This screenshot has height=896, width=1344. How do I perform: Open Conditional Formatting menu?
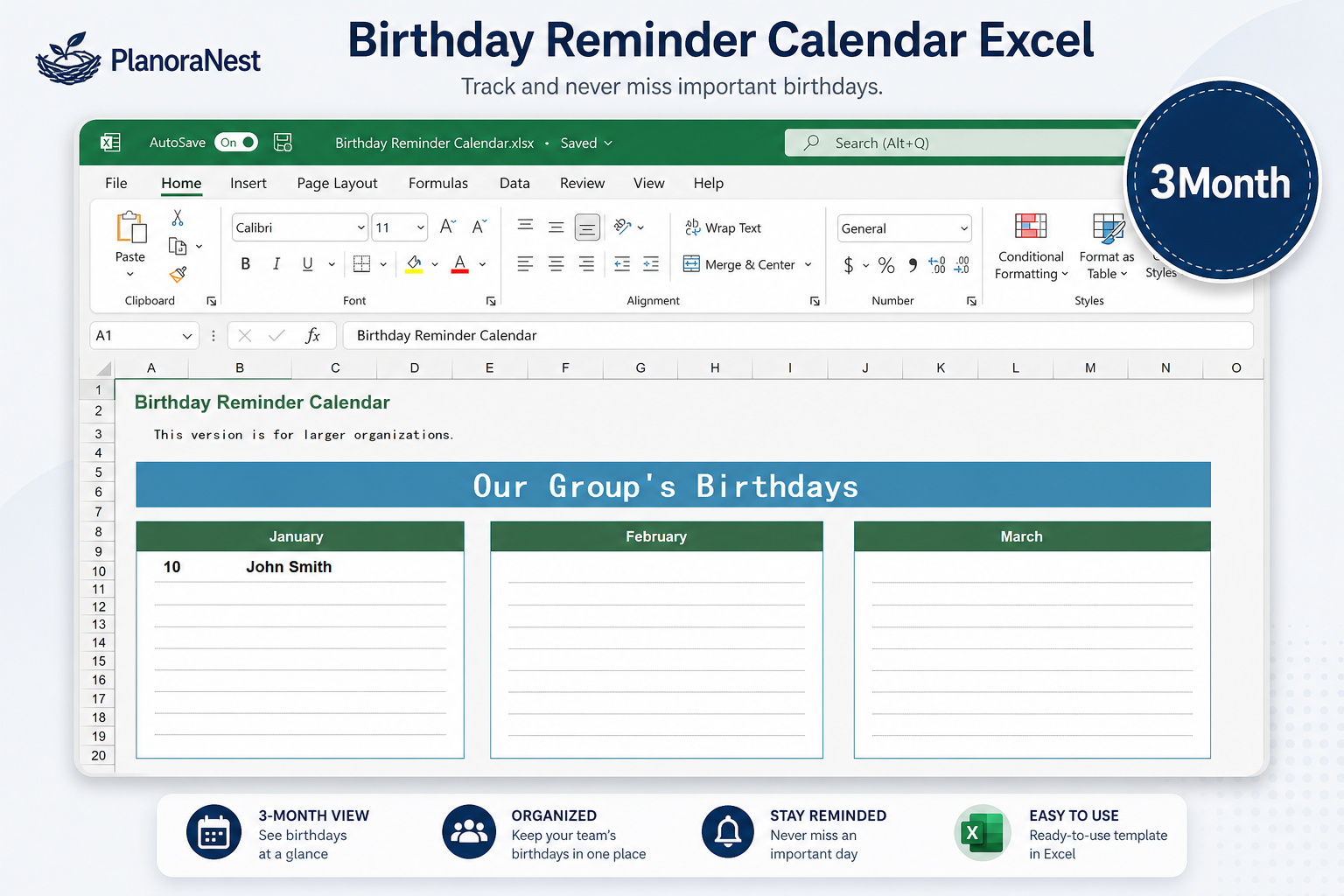click(x=1031, y=247)
